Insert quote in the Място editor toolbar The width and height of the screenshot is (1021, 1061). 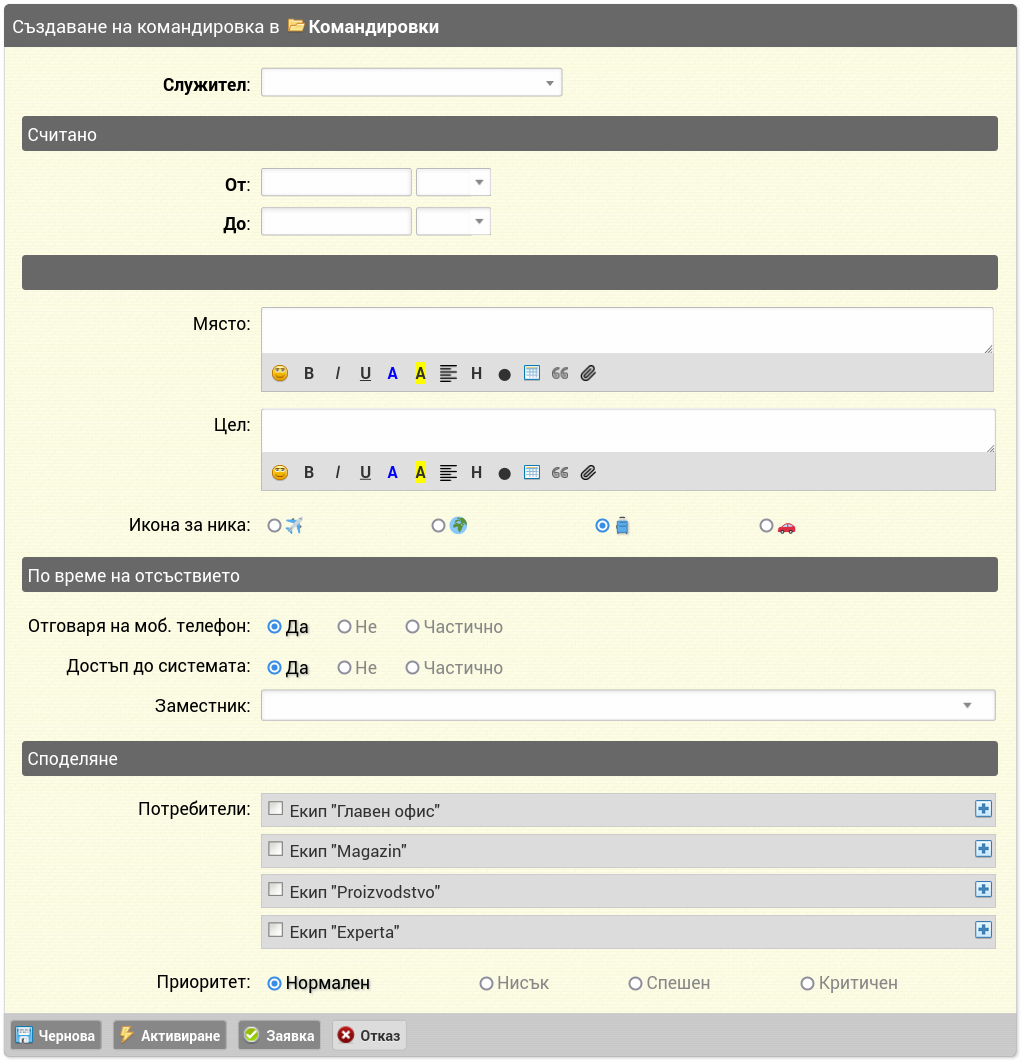[560, 374]
